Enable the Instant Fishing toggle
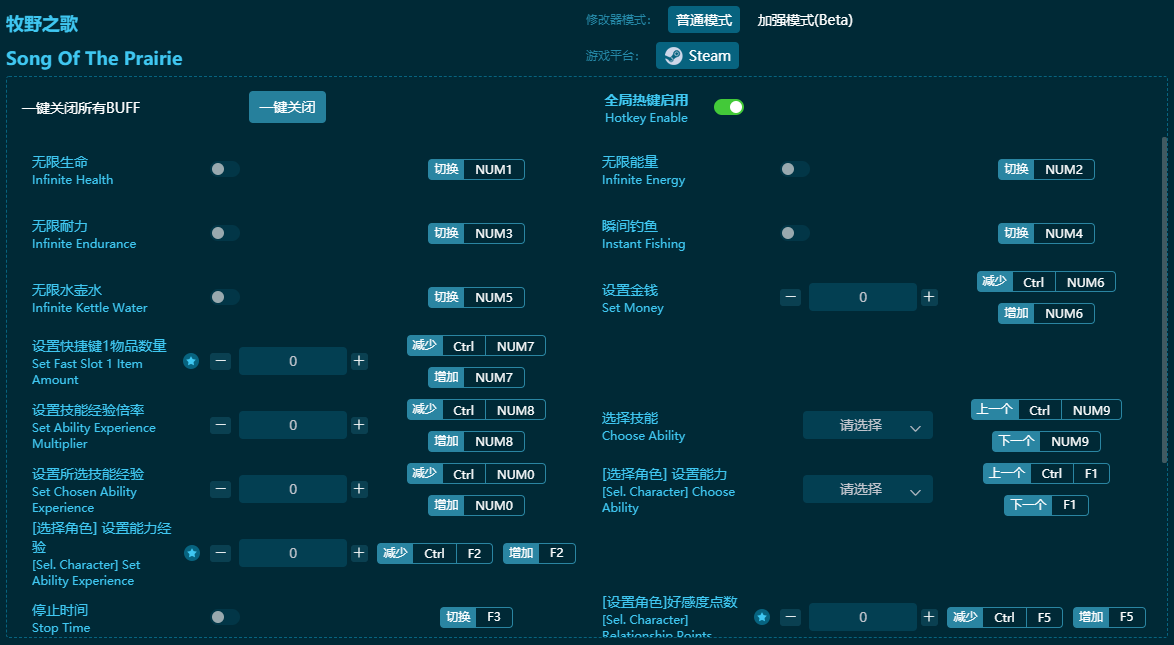This screenshot has width=1174, height=645. pos(795,233)
